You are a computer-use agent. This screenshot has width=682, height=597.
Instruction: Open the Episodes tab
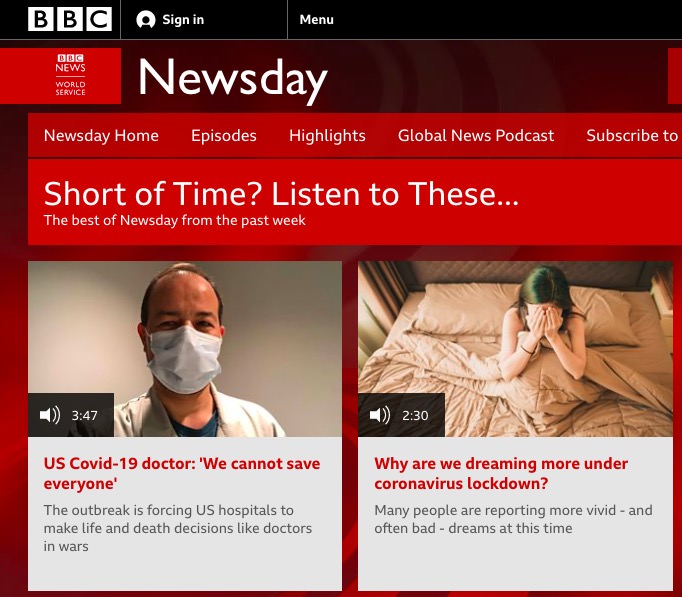(x=224, y=136)
